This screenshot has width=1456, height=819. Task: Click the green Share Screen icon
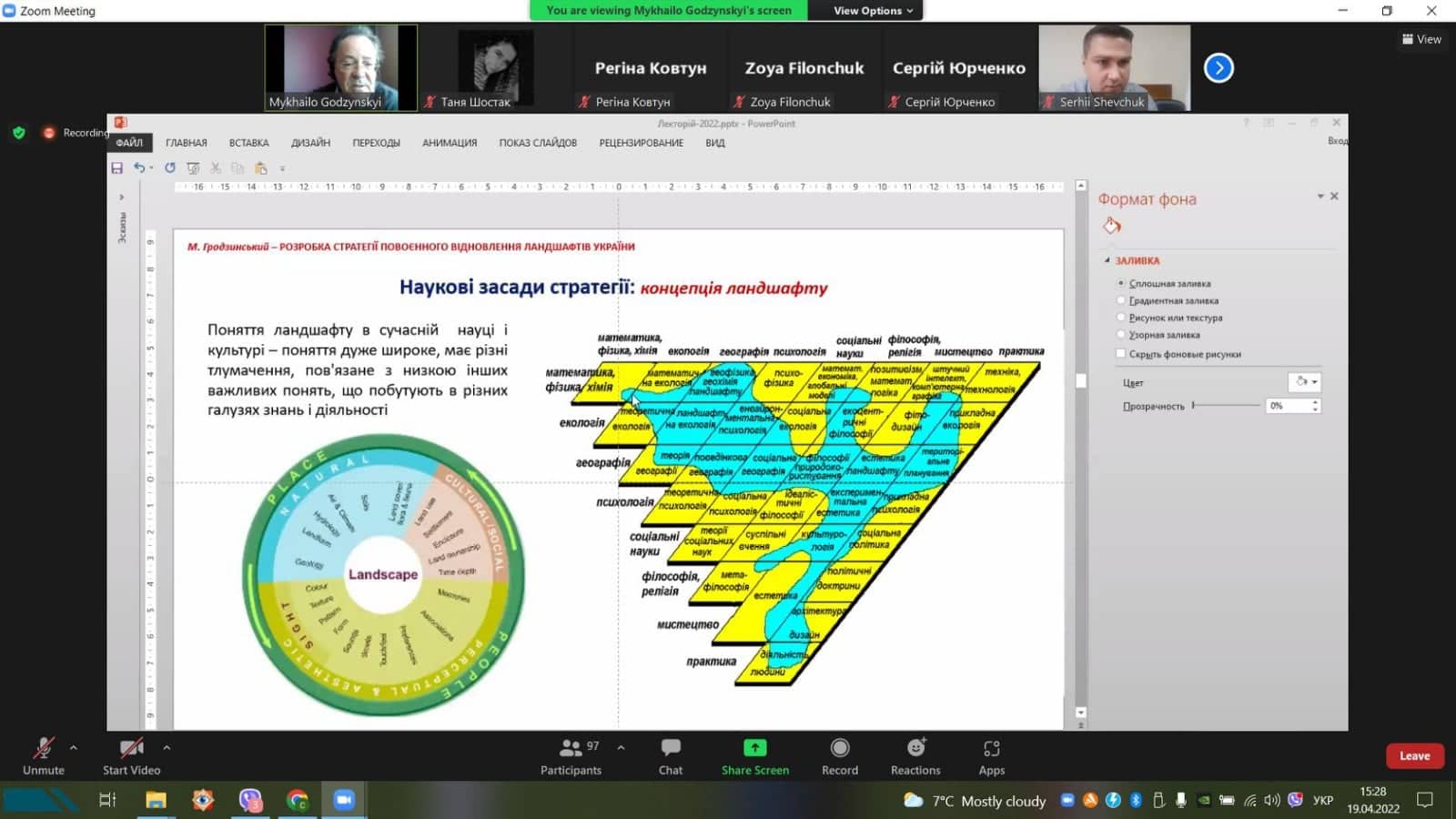pyautogui.click(x=754, y=748)
